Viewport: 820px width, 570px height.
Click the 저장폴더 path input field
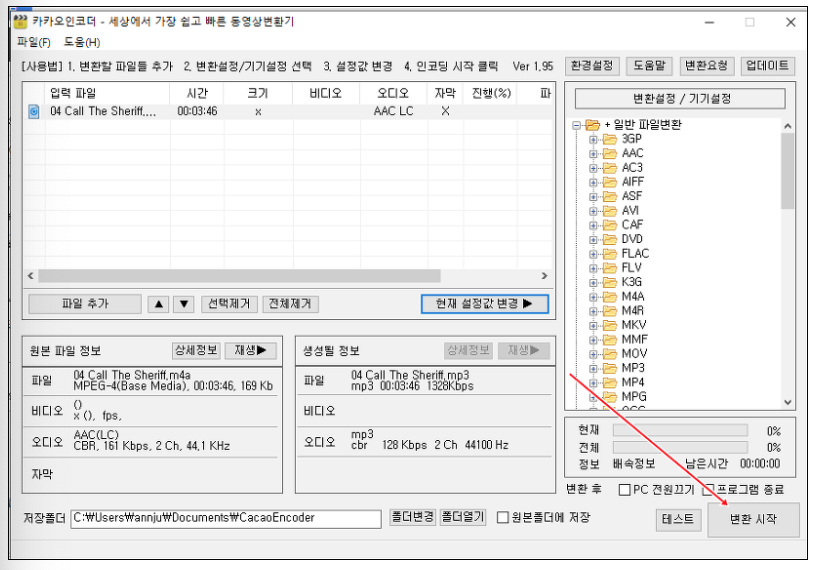click(x=225, y=518)
